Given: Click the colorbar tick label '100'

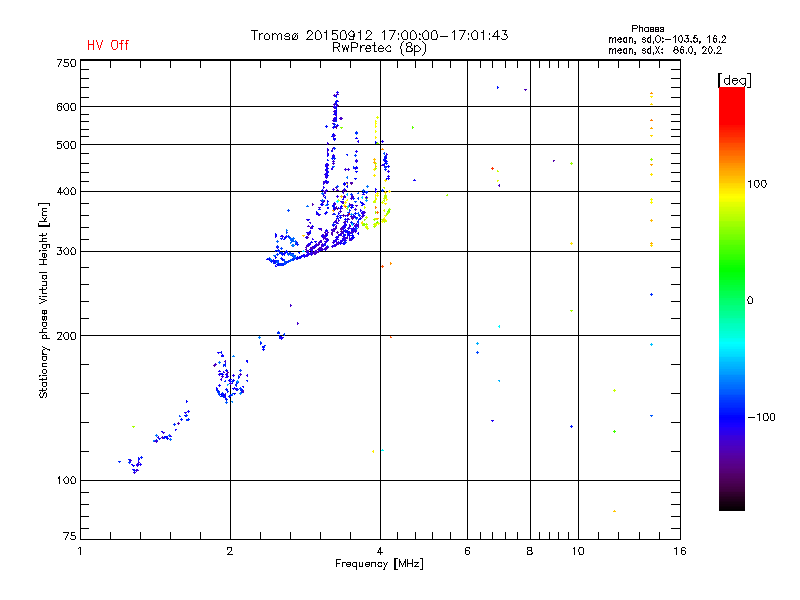Looking at the screenshot, I should [x=757, y=184].
